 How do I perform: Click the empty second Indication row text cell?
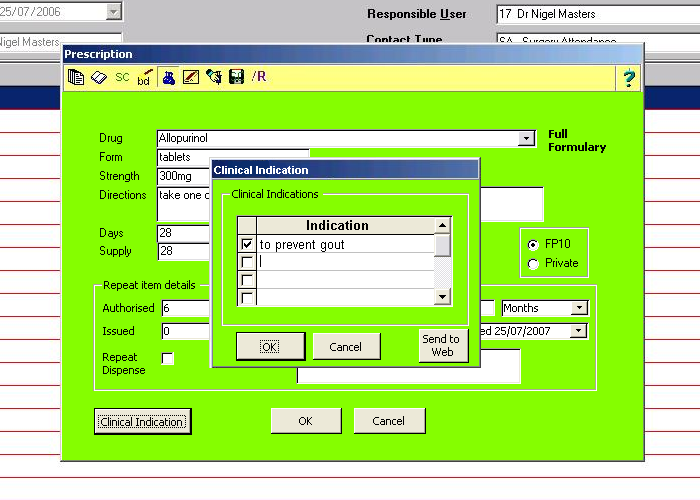pos(346,262)
